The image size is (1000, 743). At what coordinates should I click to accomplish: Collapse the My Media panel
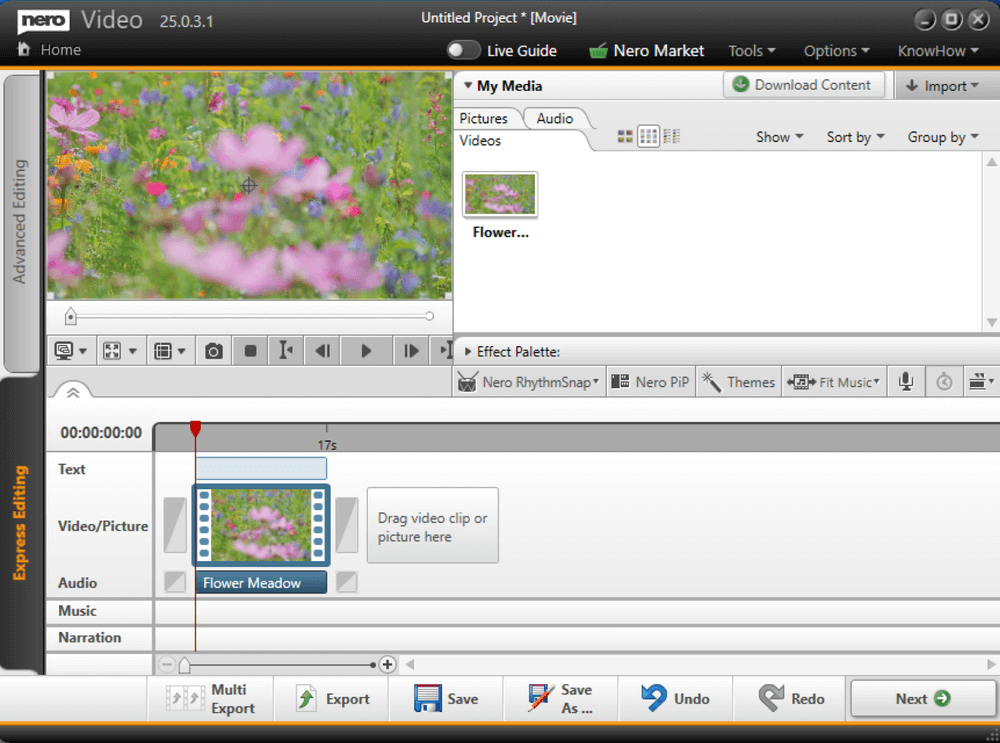(x=467, y=85)
